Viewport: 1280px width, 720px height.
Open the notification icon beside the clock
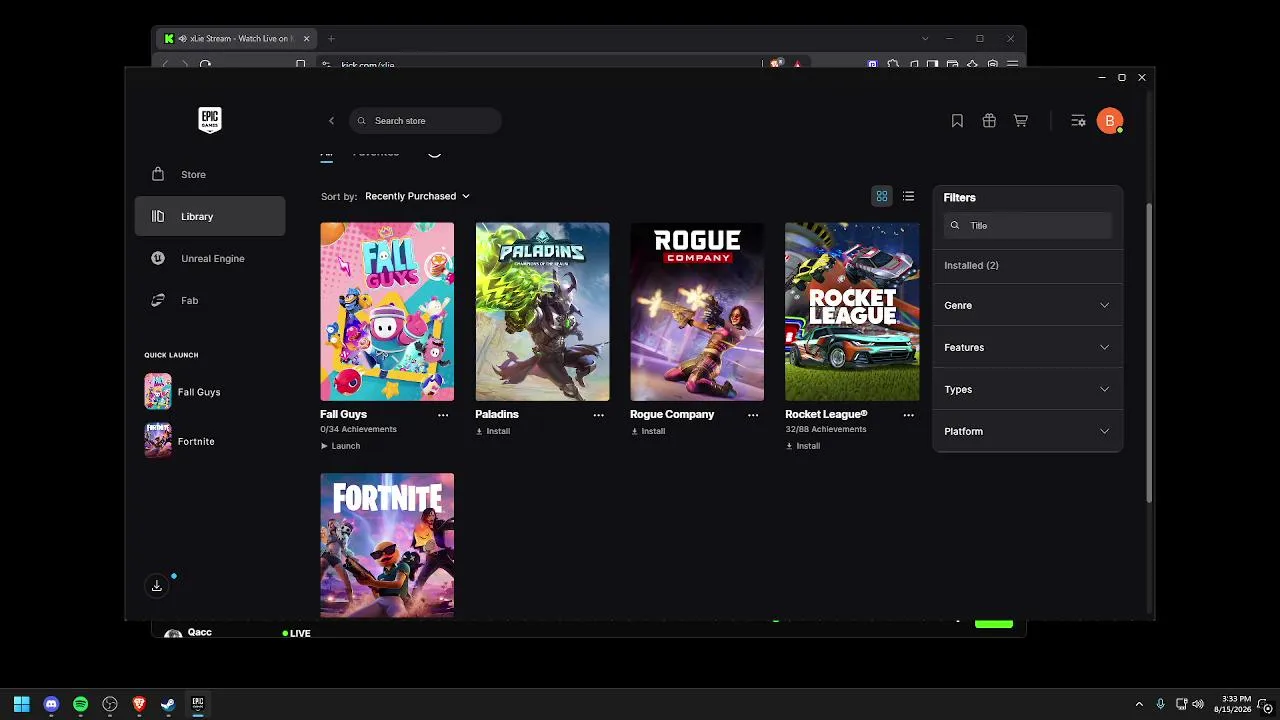[x=1265, y=704]
